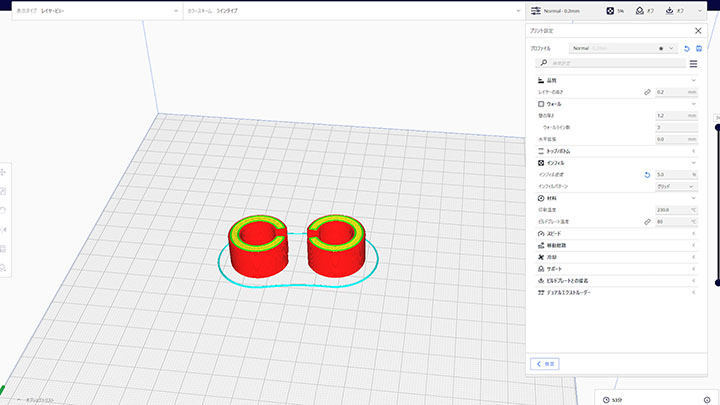The image size is (720, 405).
Task: Click the Infill (インフィル) section icon
Action: (541, 163)
